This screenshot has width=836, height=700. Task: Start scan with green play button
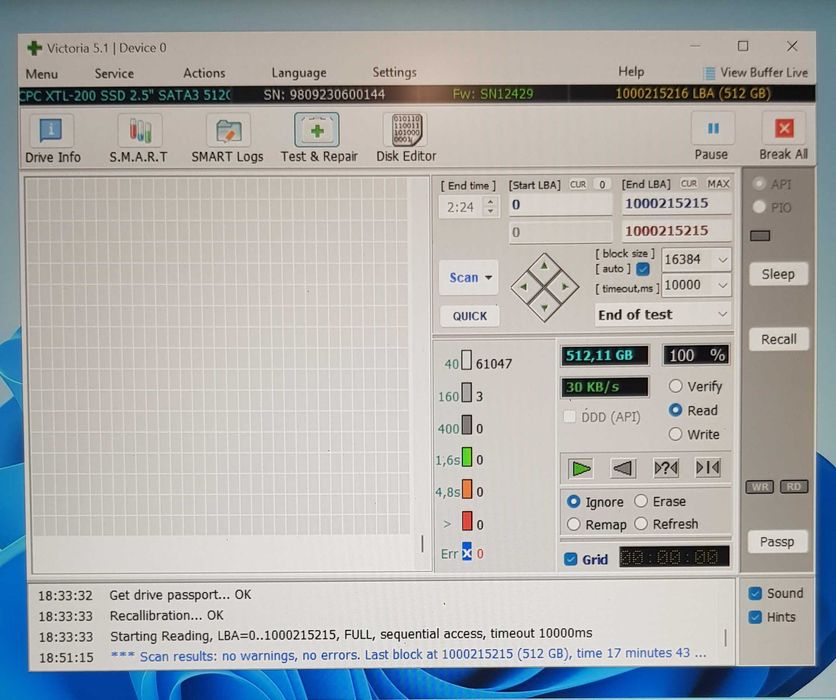point(581,468)
